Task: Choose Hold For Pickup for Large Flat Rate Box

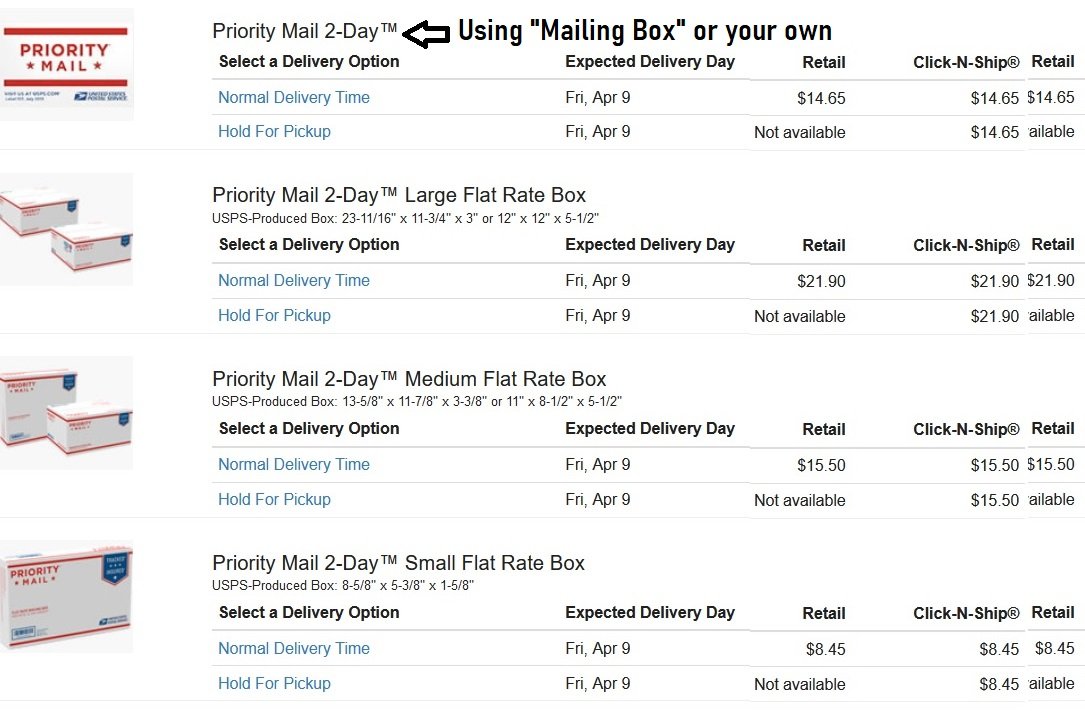Action: 274,315
